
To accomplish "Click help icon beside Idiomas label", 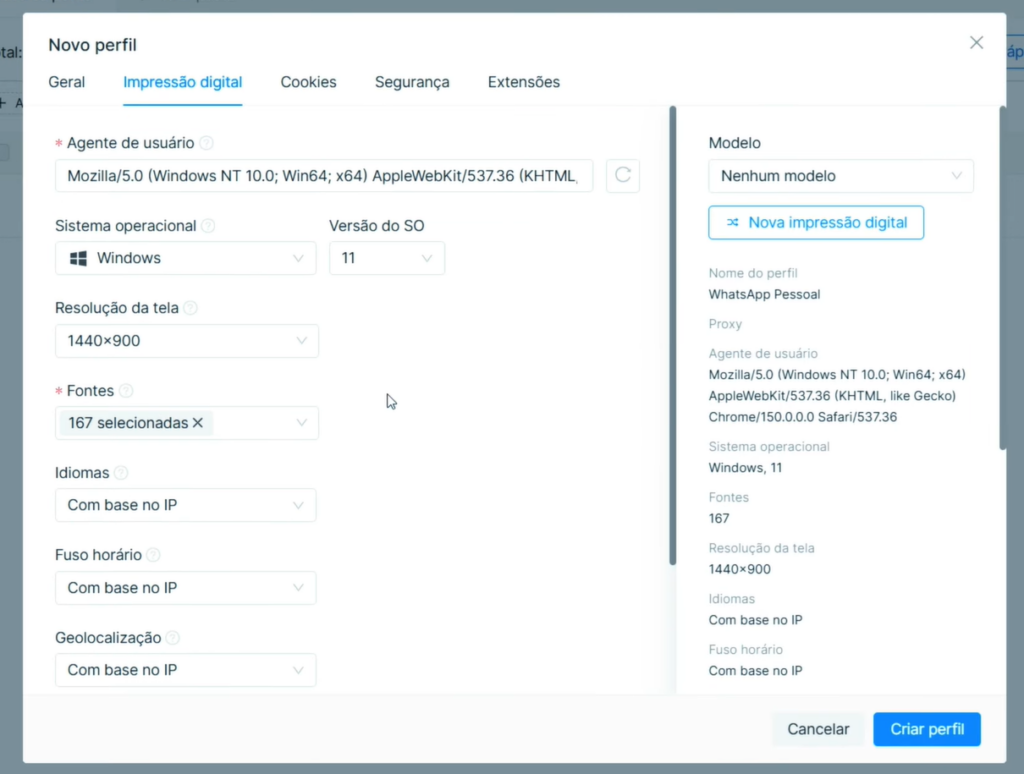I will 121,472.
